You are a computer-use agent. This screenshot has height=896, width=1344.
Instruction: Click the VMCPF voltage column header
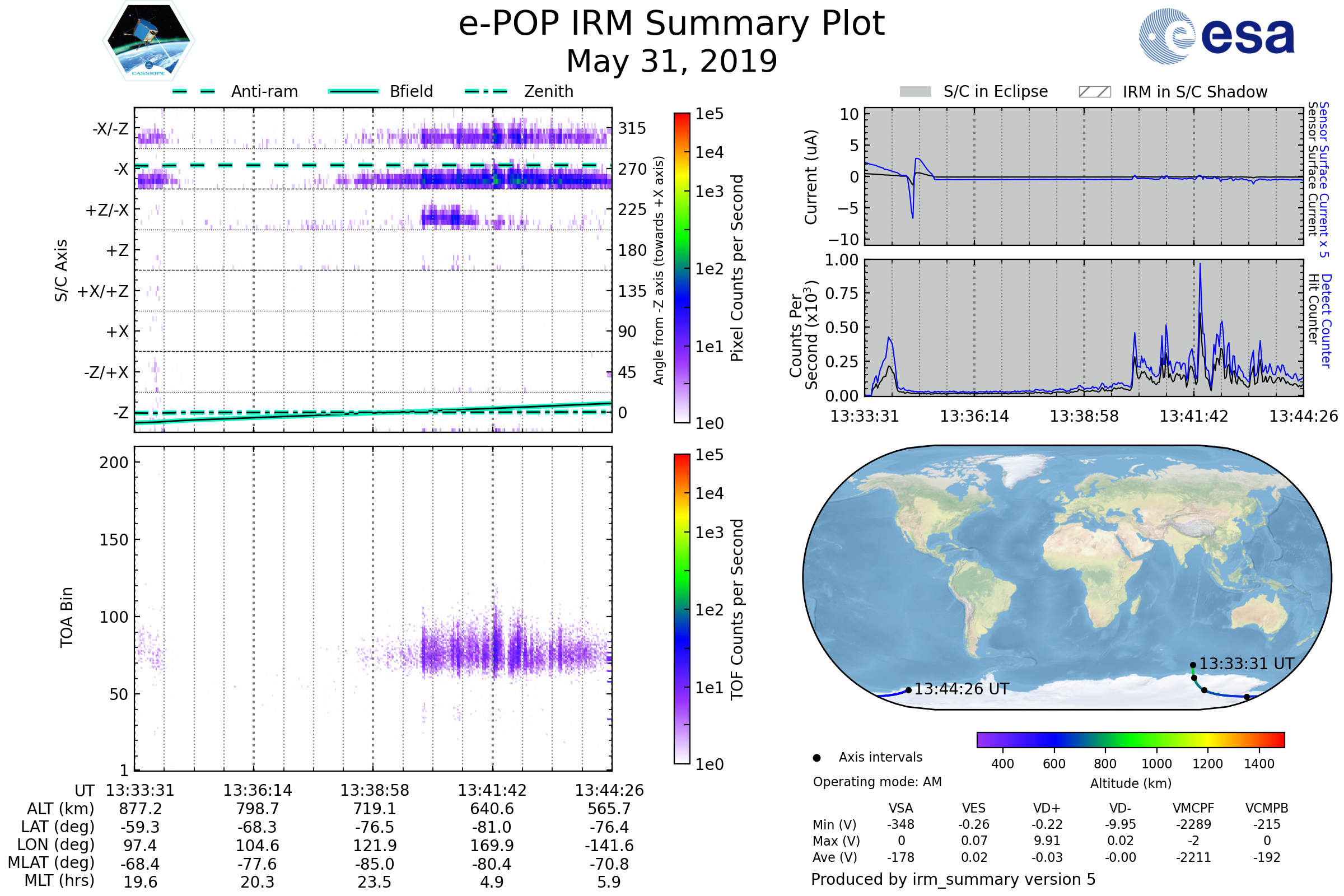tap(1193, 808)
